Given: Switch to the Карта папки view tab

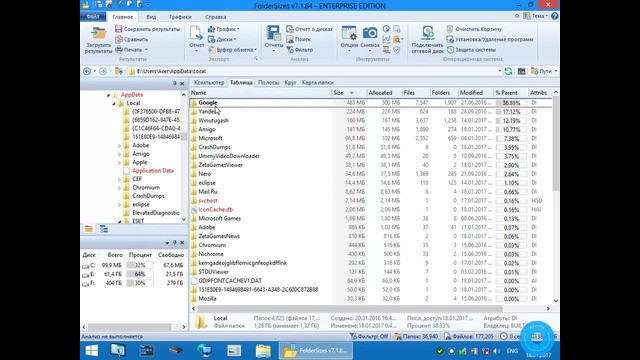Looking at the screenshot, I should tap(318, 82).
